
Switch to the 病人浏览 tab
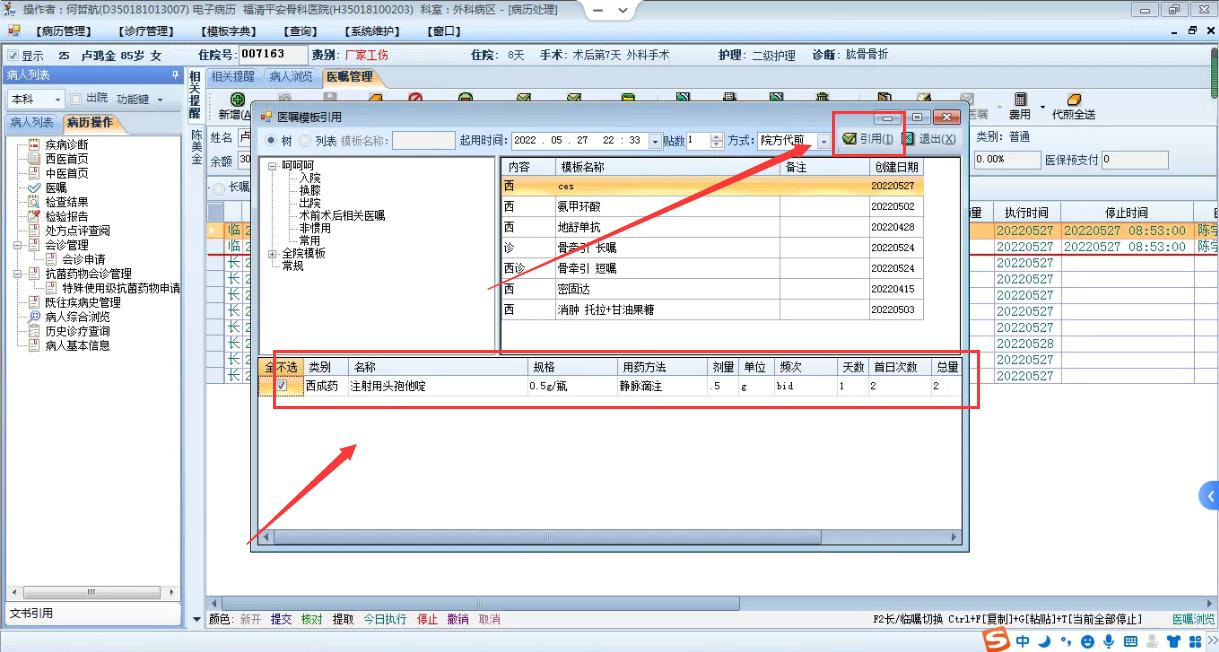point(291,76)
